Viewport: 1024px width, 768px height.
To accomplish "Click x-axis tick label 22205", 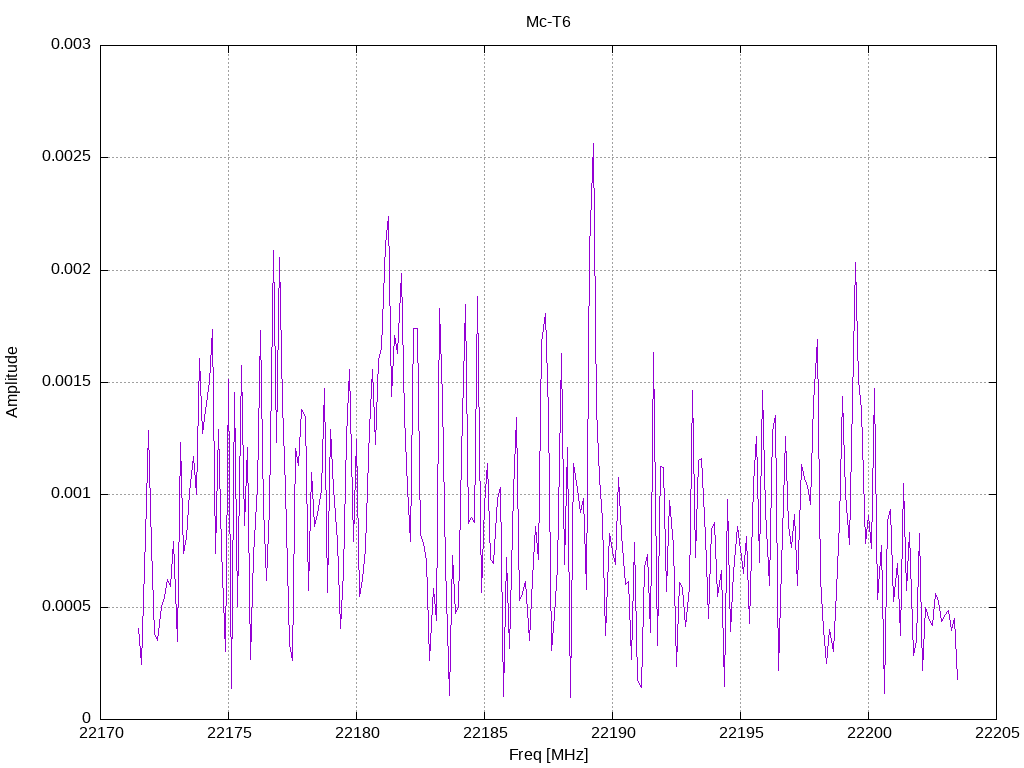I will click(x=997, y=733).
